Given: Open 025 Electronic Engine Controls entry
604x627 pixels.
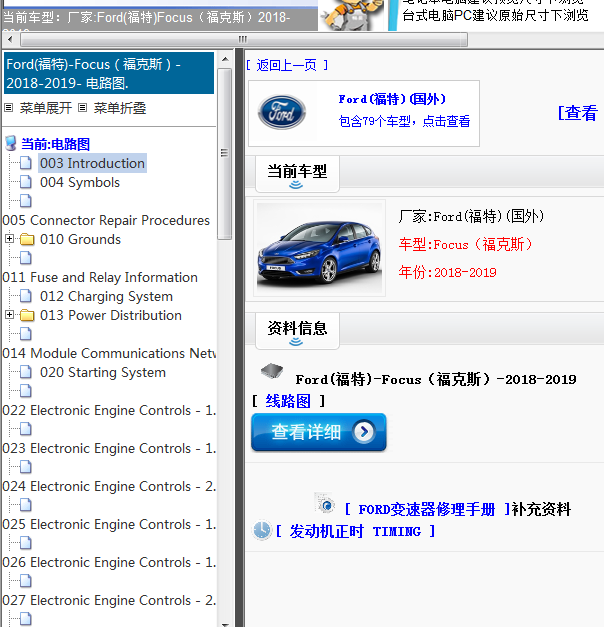Looking at the screenshot, I should click(109, 524).
